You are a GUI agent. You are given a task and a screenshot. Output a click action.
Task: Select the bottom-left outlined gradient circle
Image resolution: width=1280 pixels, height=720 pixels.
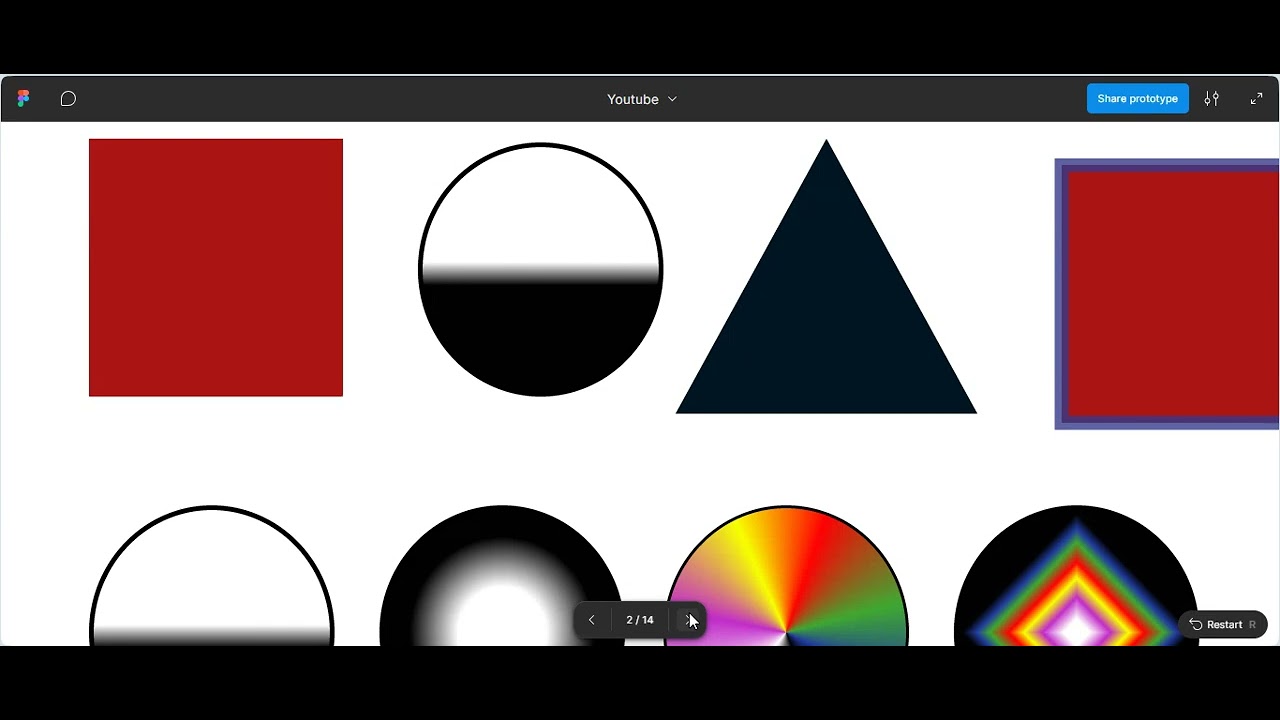[212, 576]
